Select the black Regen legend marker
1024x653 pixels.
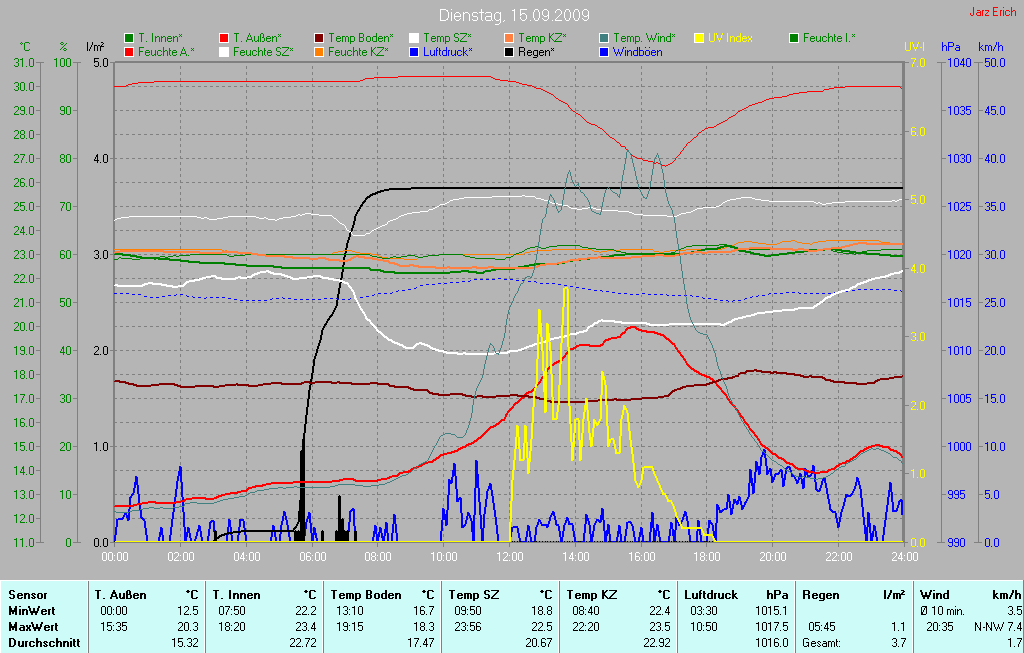click(x=509, y=51)
